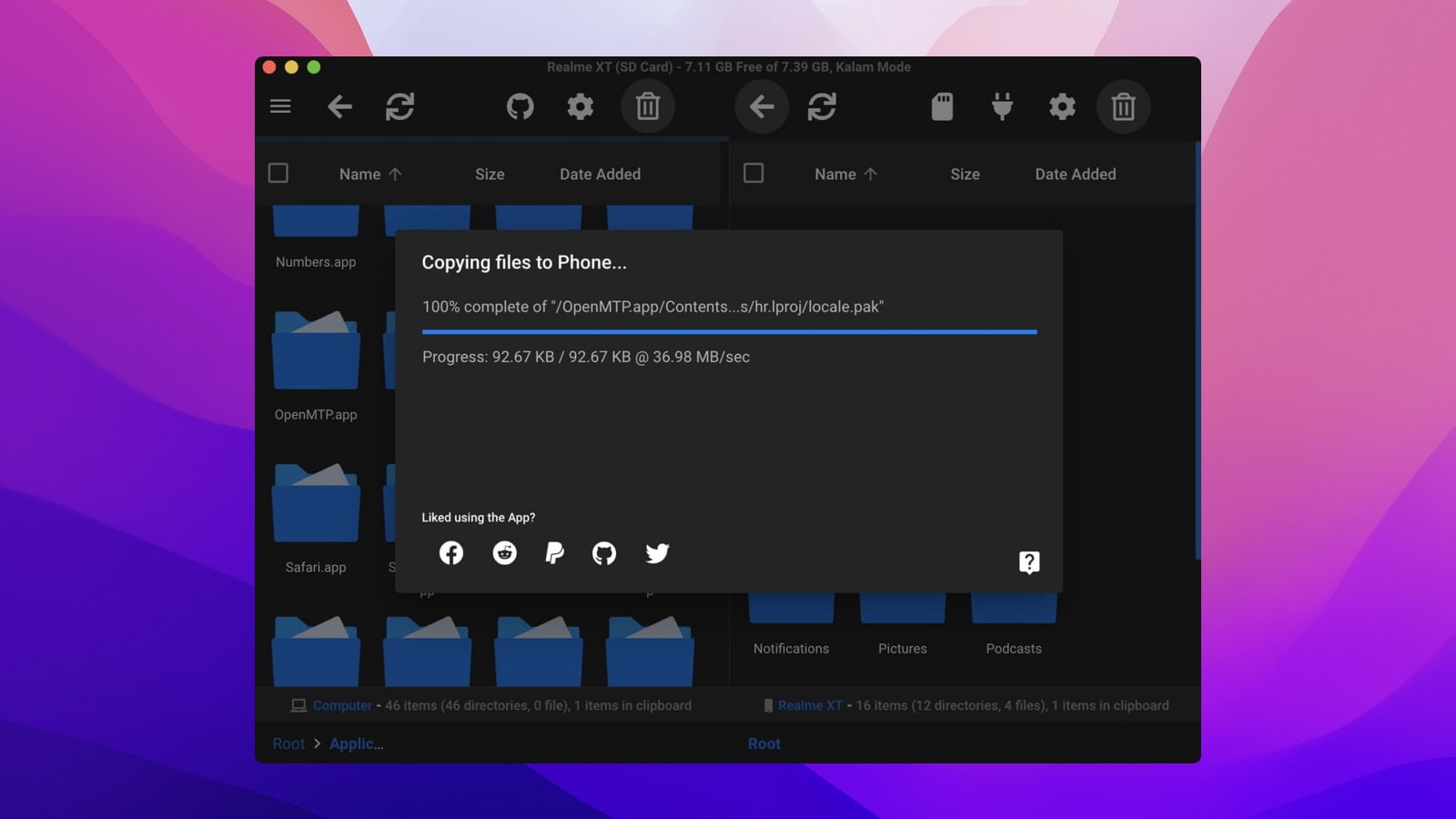This screenshot has width=1456, height=819.
Task: Click the Computer label in status bar
Action: pos(342,705)
